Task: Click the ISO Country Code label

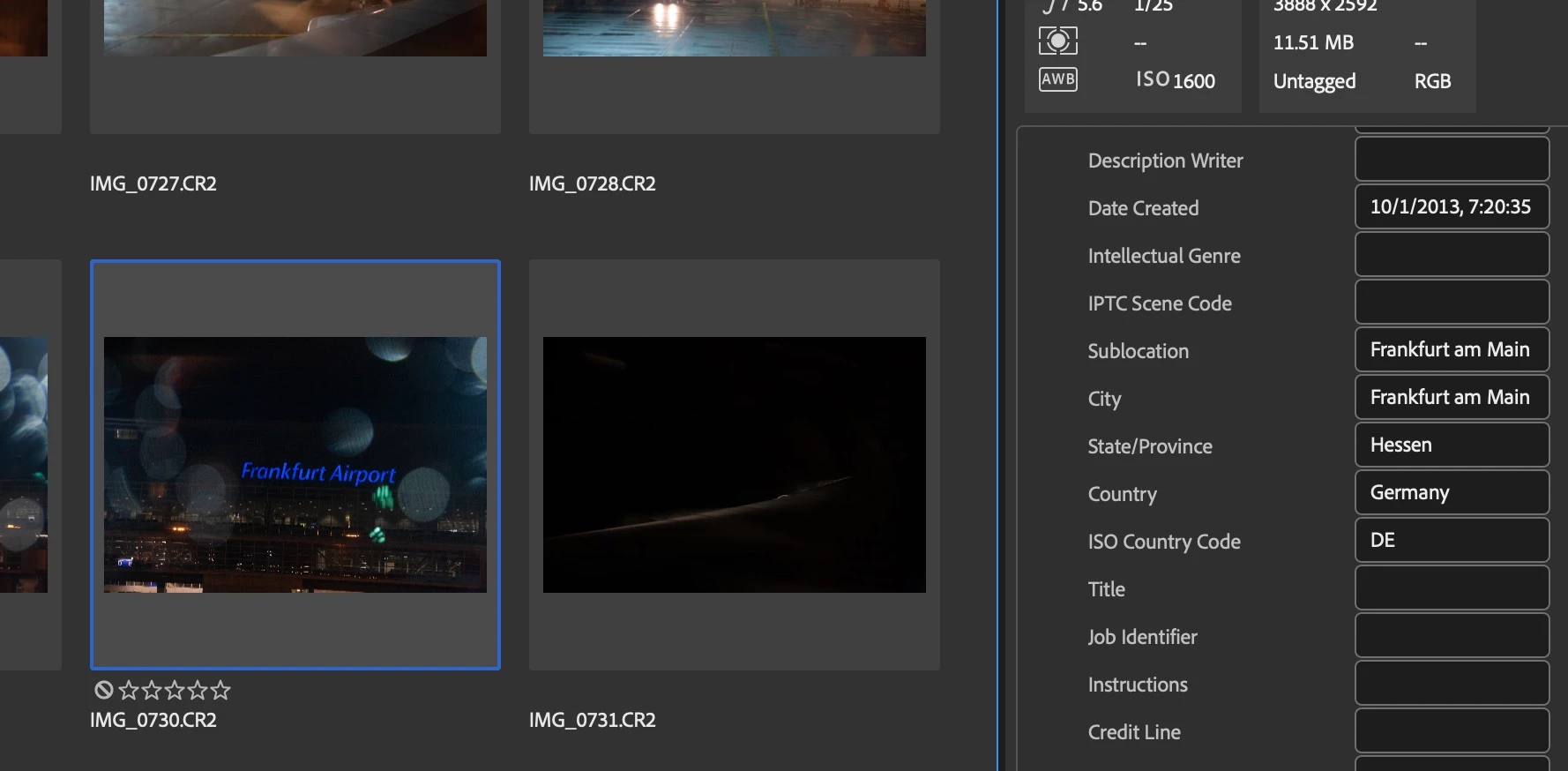Action: coord(1164,542)
